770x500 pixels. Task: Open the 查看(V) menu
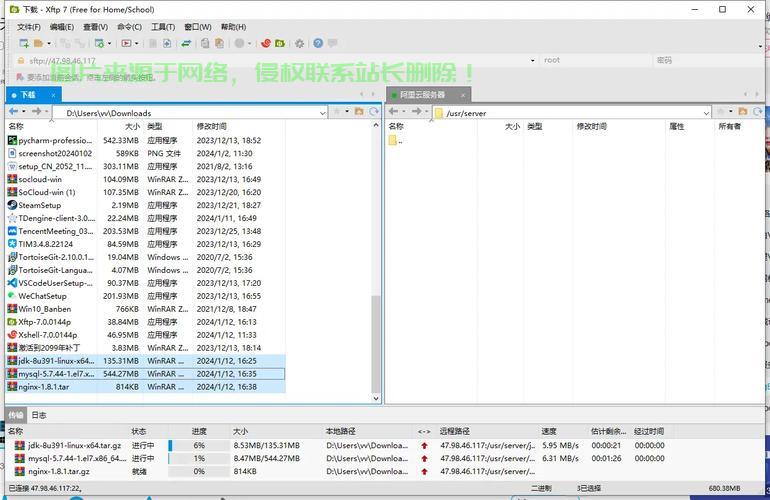click(x=95, y=27)
